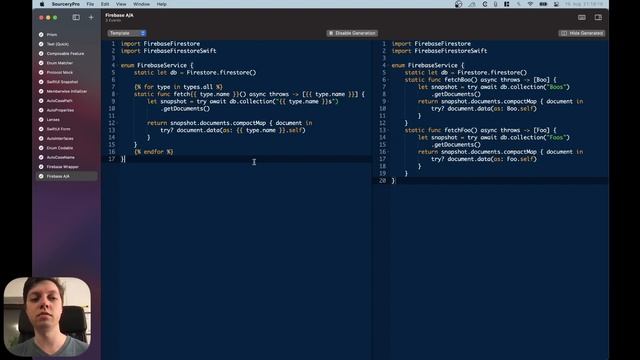Screen dimensions: 640x360
Task: Click checkmark icon beside Firebase Wrapper
Action: (41, 167)
